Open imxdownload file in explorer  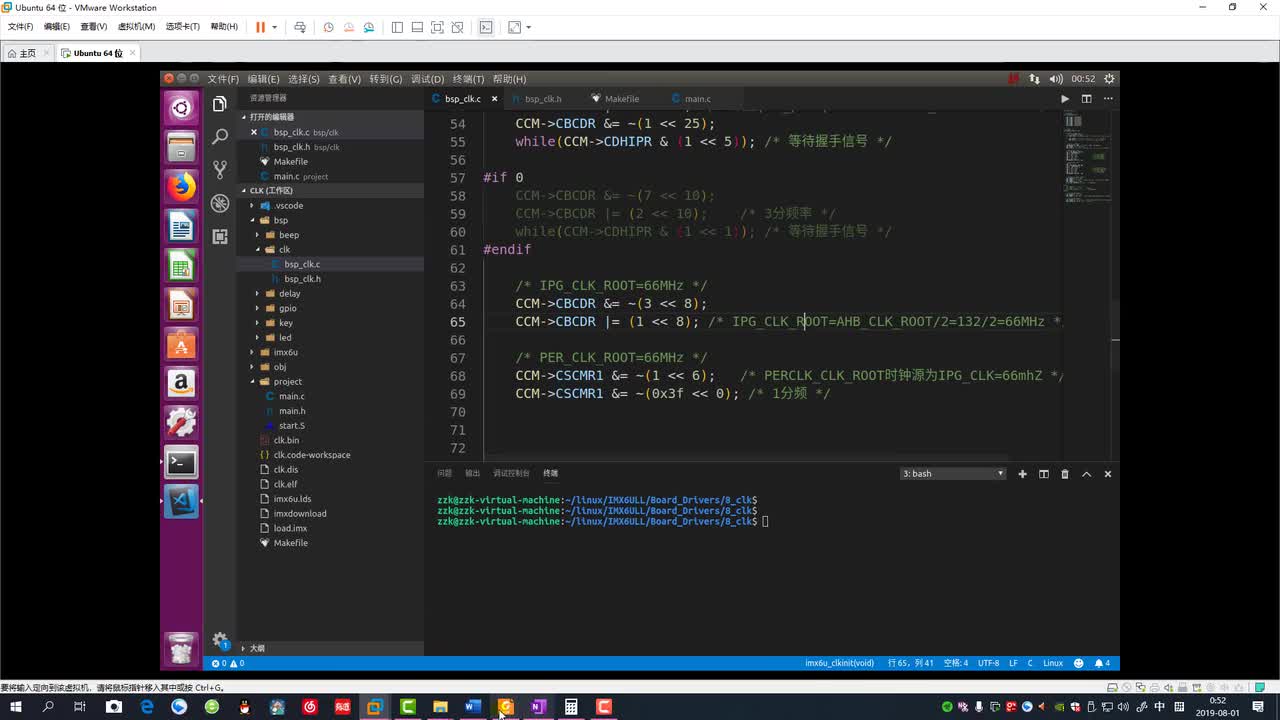click(x=300, y=513)
